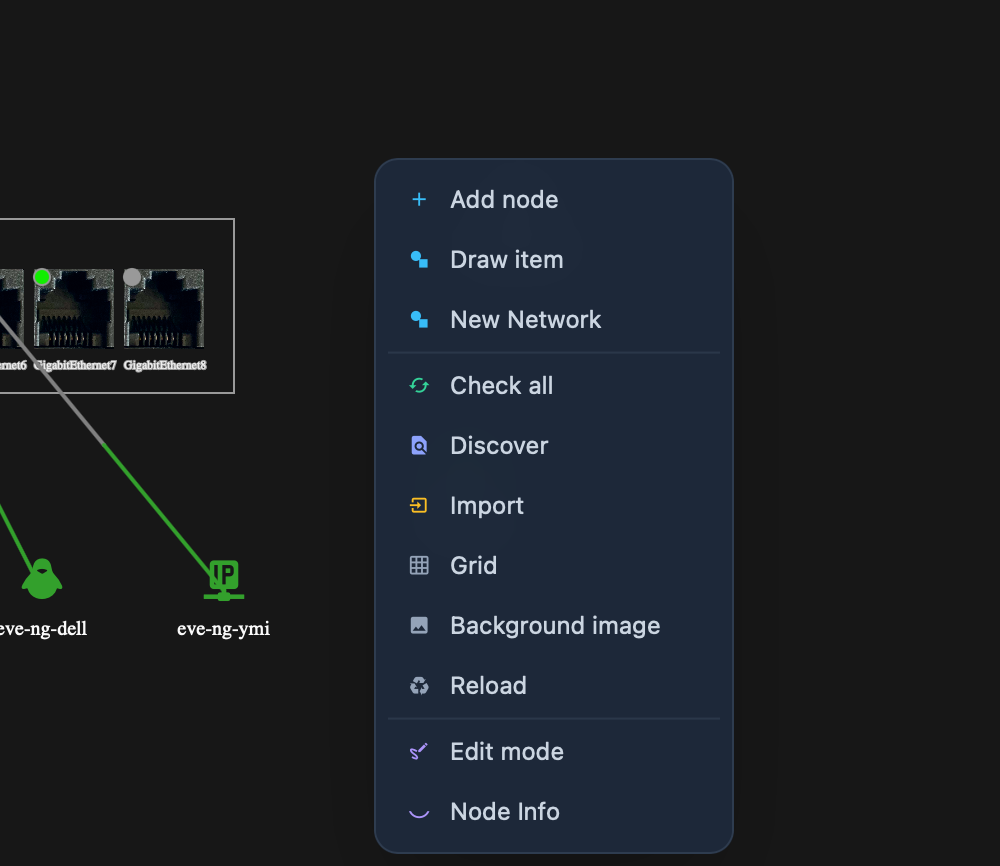Switch to Edit mode from the menu
The image size is (1000, 866).
tap(554, 751)
